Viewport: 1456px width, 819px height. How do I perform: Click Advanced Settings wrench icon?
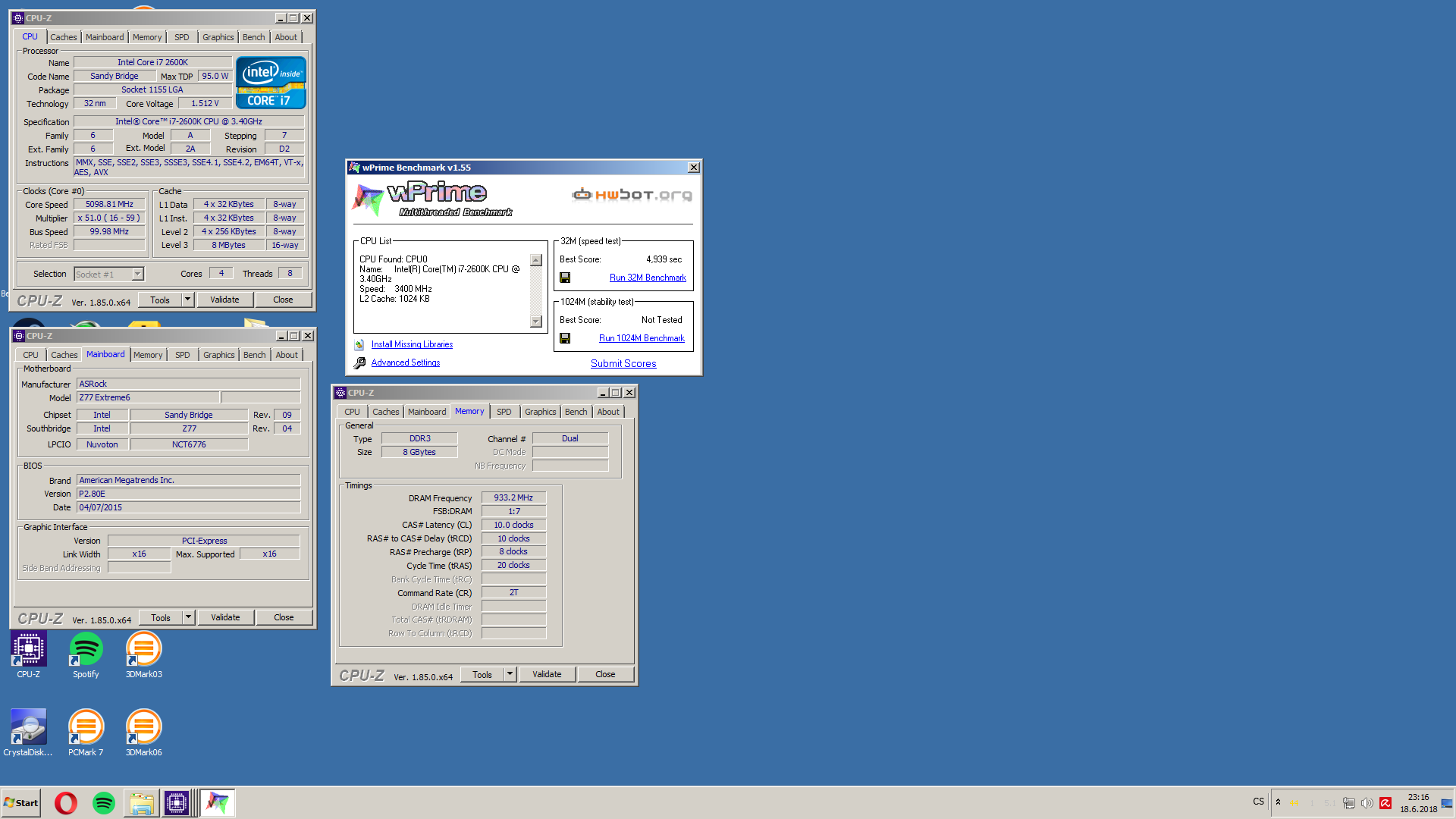pyautogui.click(x=360, y=363)
